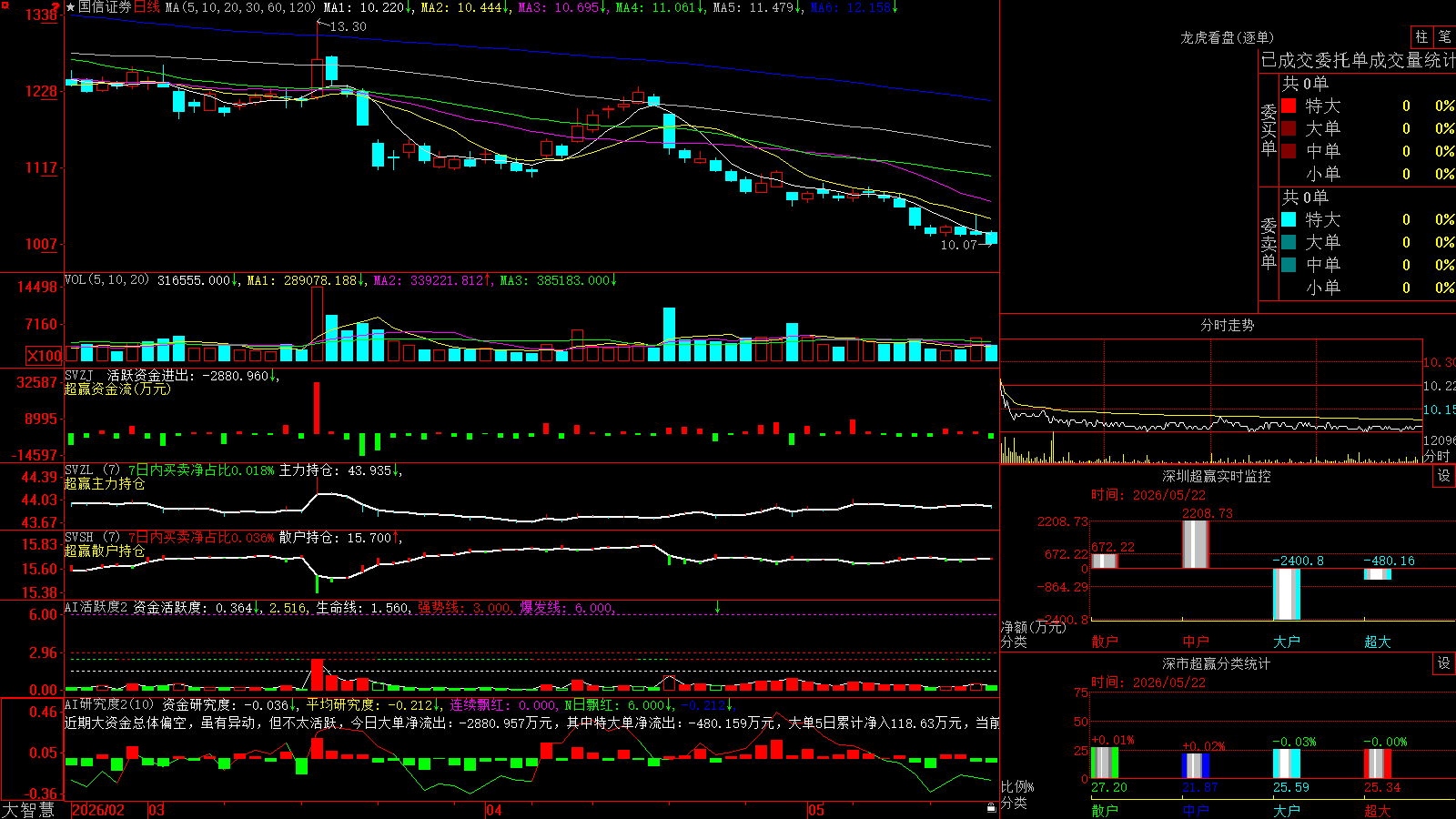This screenshot has height=819, width=1456.
Task: Click the green down arrow in AI活跃度2 panel
Action: (717, 607)
